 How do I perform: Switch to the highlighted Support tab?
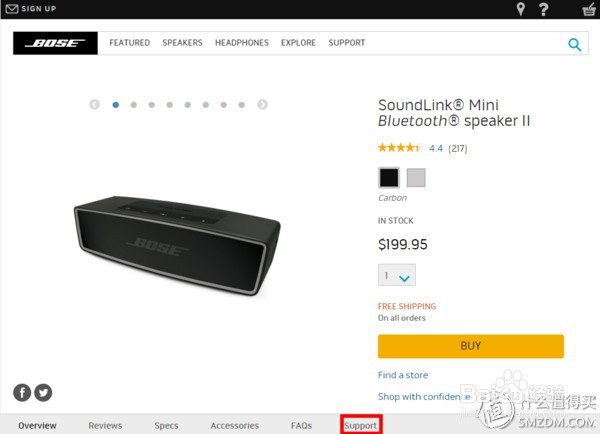coord(360,425)
